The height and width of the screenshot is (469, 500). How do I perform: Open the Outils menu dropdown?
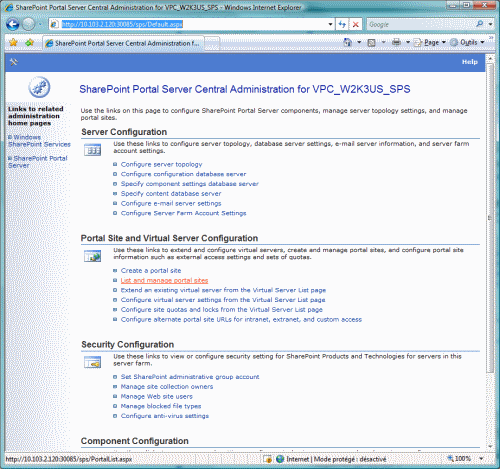click(x=467, y=42)
